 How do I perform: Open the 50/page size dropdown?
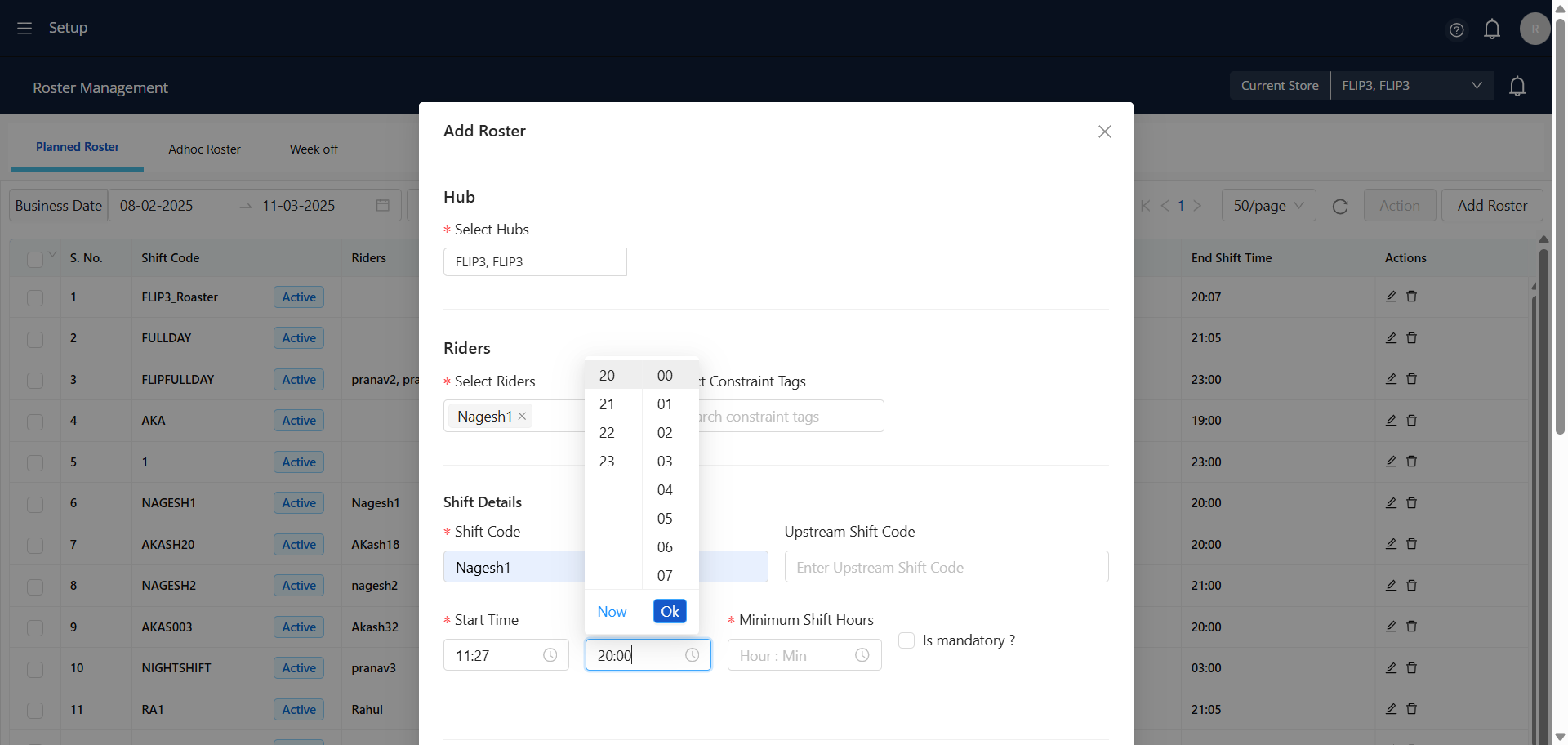coord(1268,206)
